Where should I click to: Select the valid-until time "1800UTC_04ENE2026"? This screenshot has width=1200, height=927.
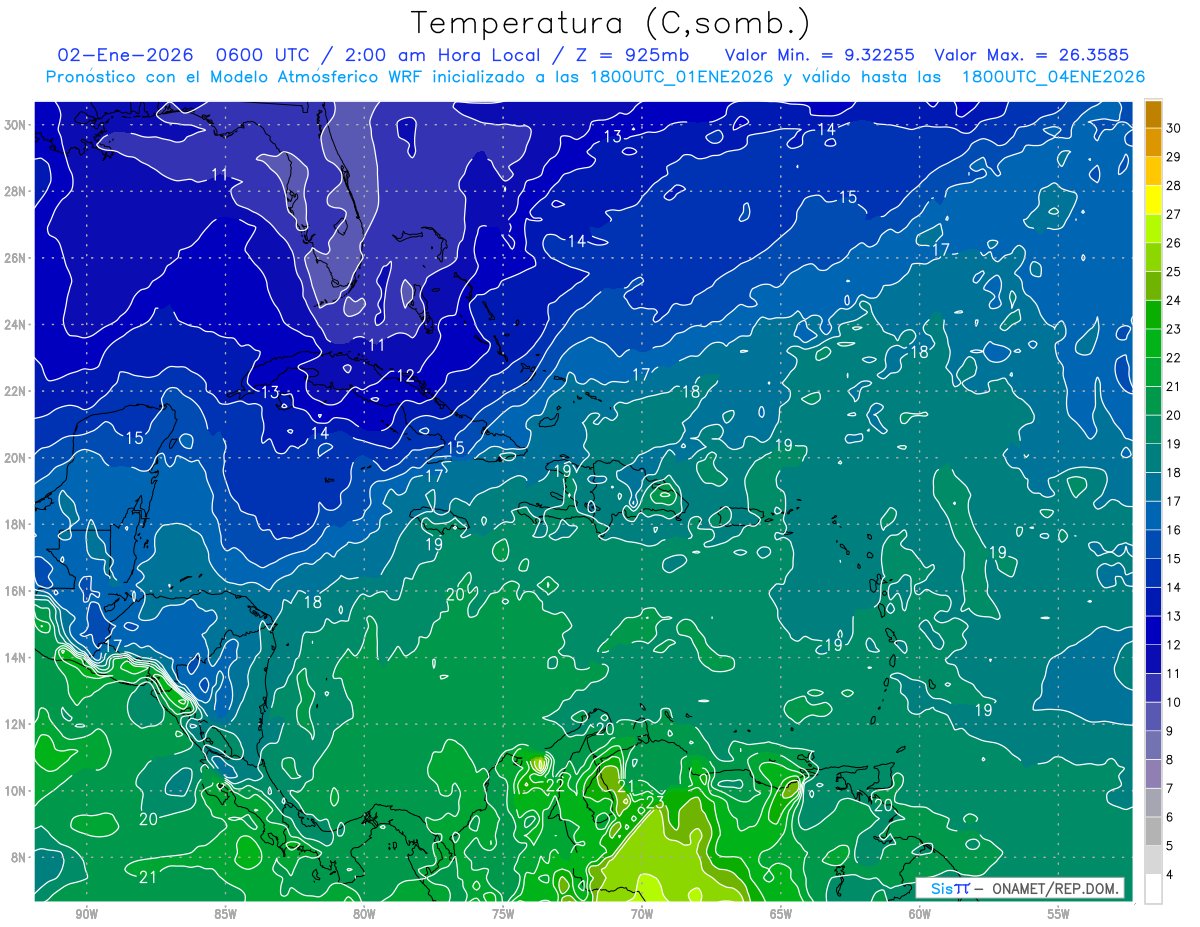[1052, 77]
